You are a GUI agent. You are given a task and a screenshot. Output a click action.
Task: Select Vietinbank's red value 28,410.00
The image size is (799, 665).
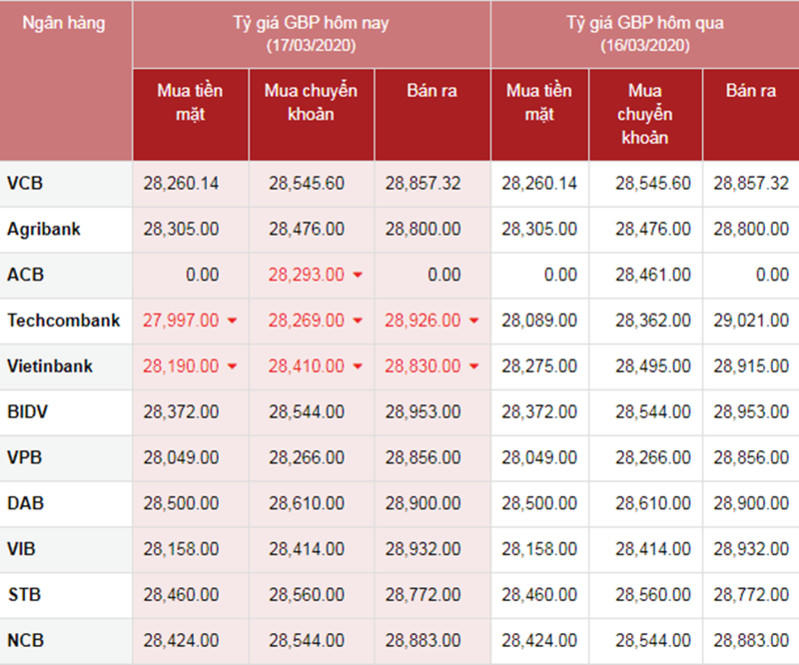pyautogui.click(x=307, y=366)
